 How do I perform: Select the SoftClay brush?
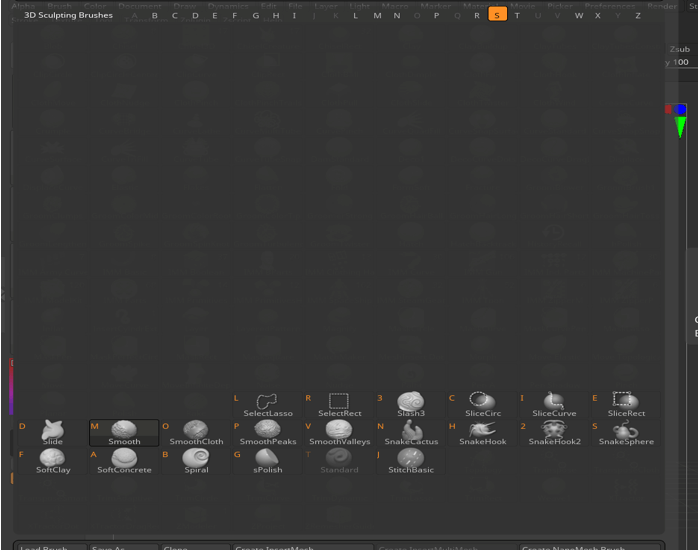coord(53,461)
